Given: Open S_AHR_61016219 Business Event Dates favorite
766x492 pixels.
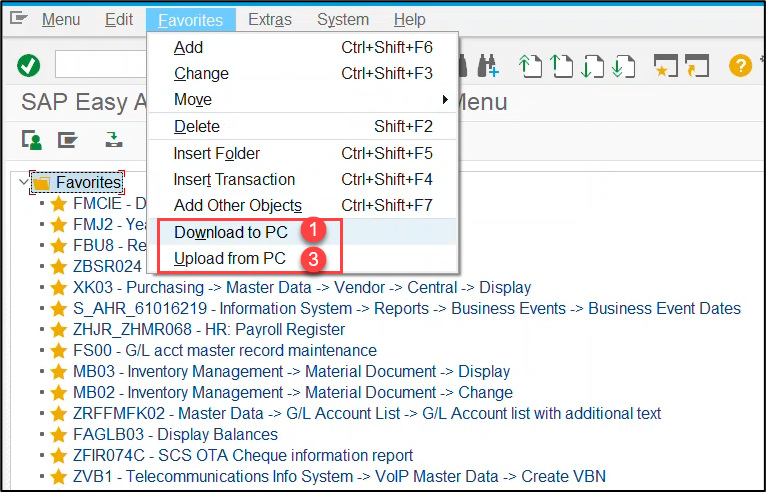Looking at the screenshot, I should (407, 308).
